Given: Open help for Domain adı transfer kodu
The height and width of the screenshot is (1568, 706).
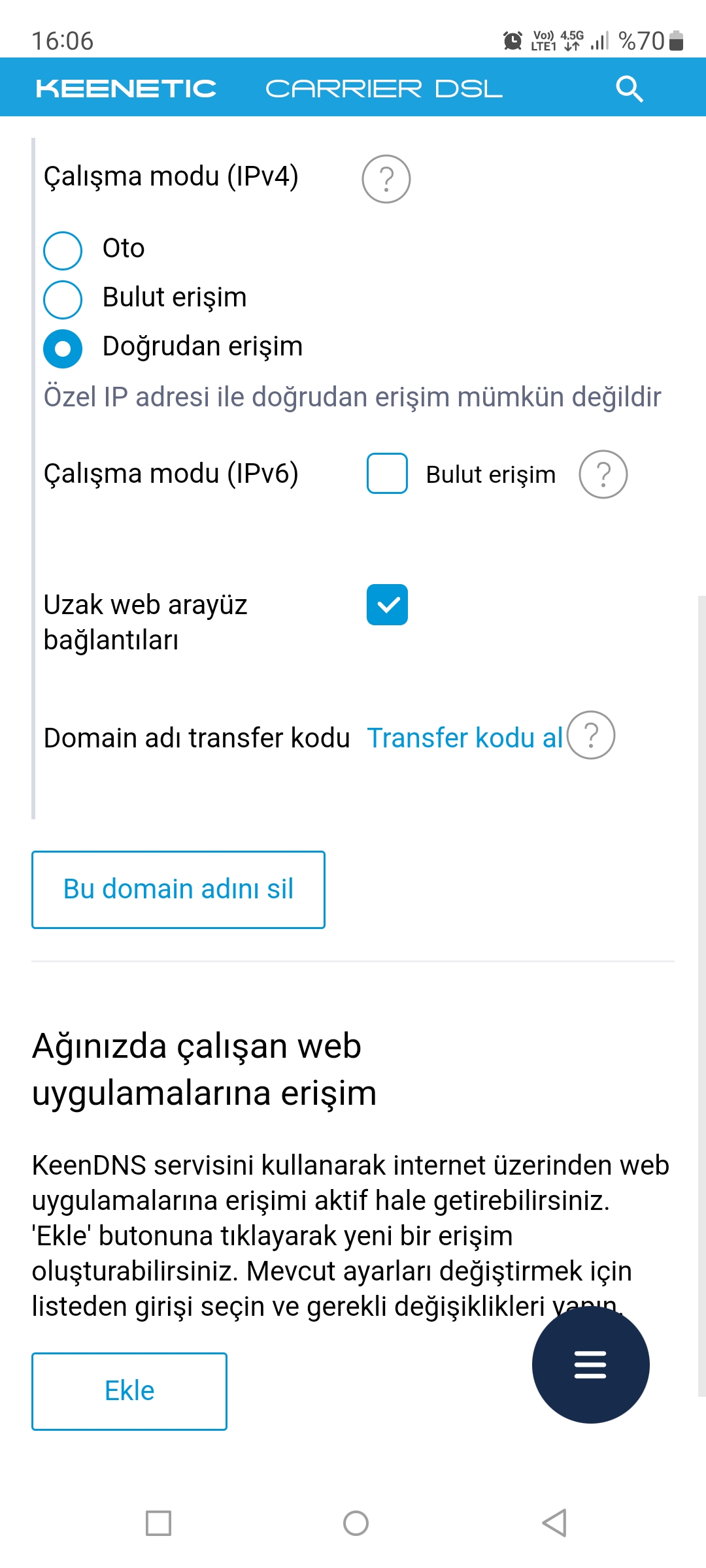Looking at the screenshot, I should [591, 735].
